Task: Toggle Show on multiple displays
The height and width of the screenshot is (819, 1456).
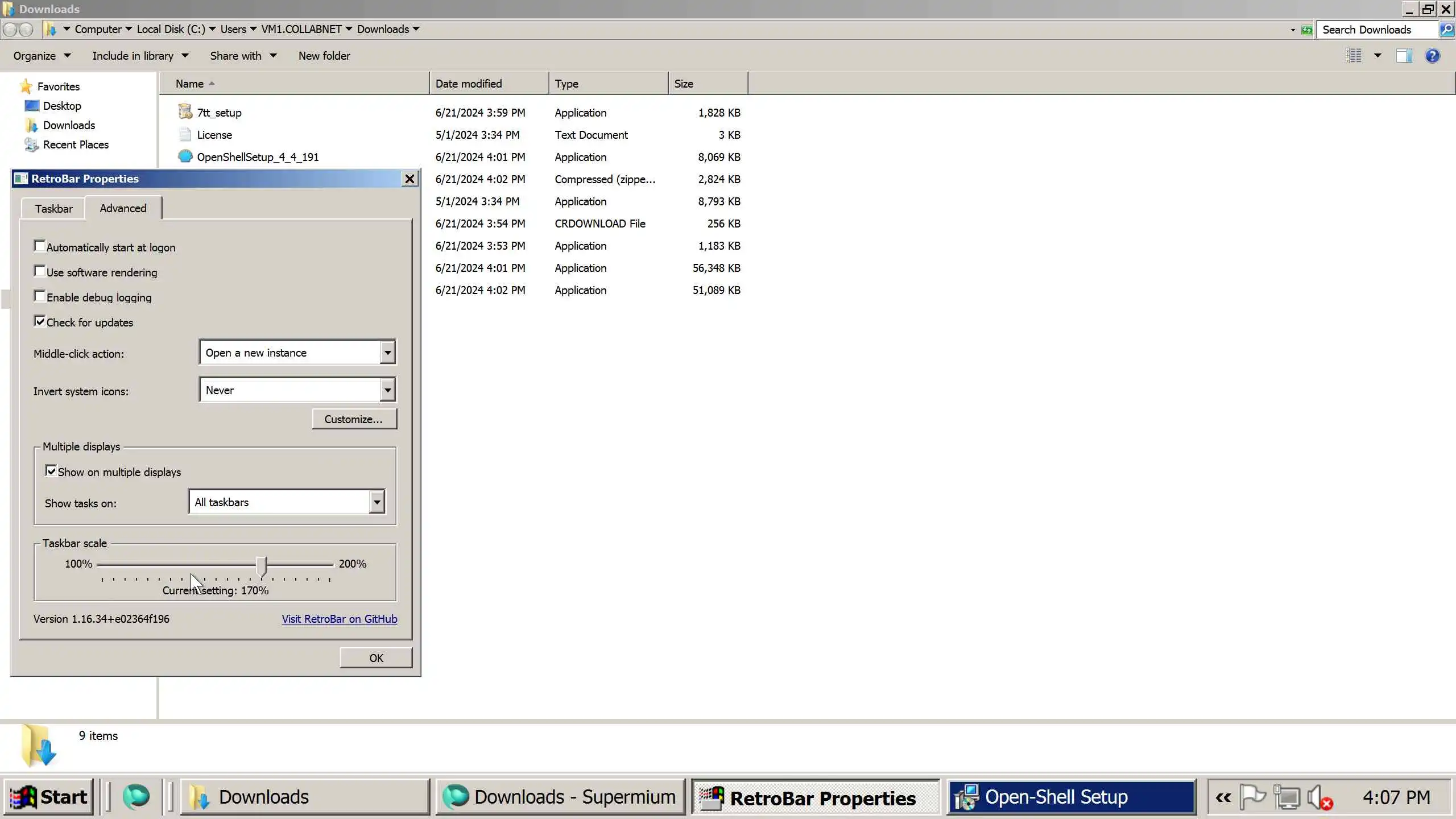Action: (x=51, y=471)
